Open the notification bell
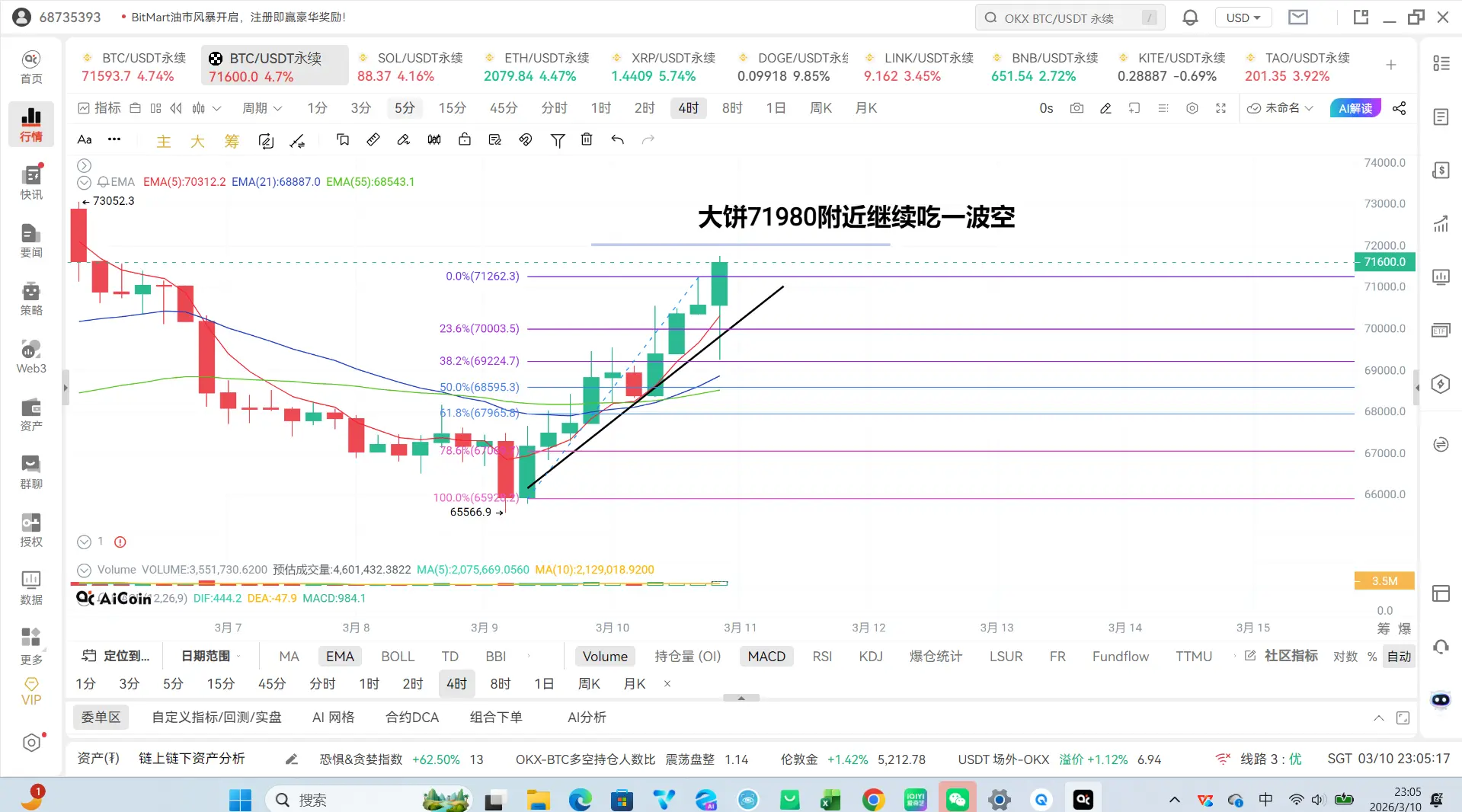Image resolution: width=1462 pixels, height=812 pixels. click(1190, 18)
